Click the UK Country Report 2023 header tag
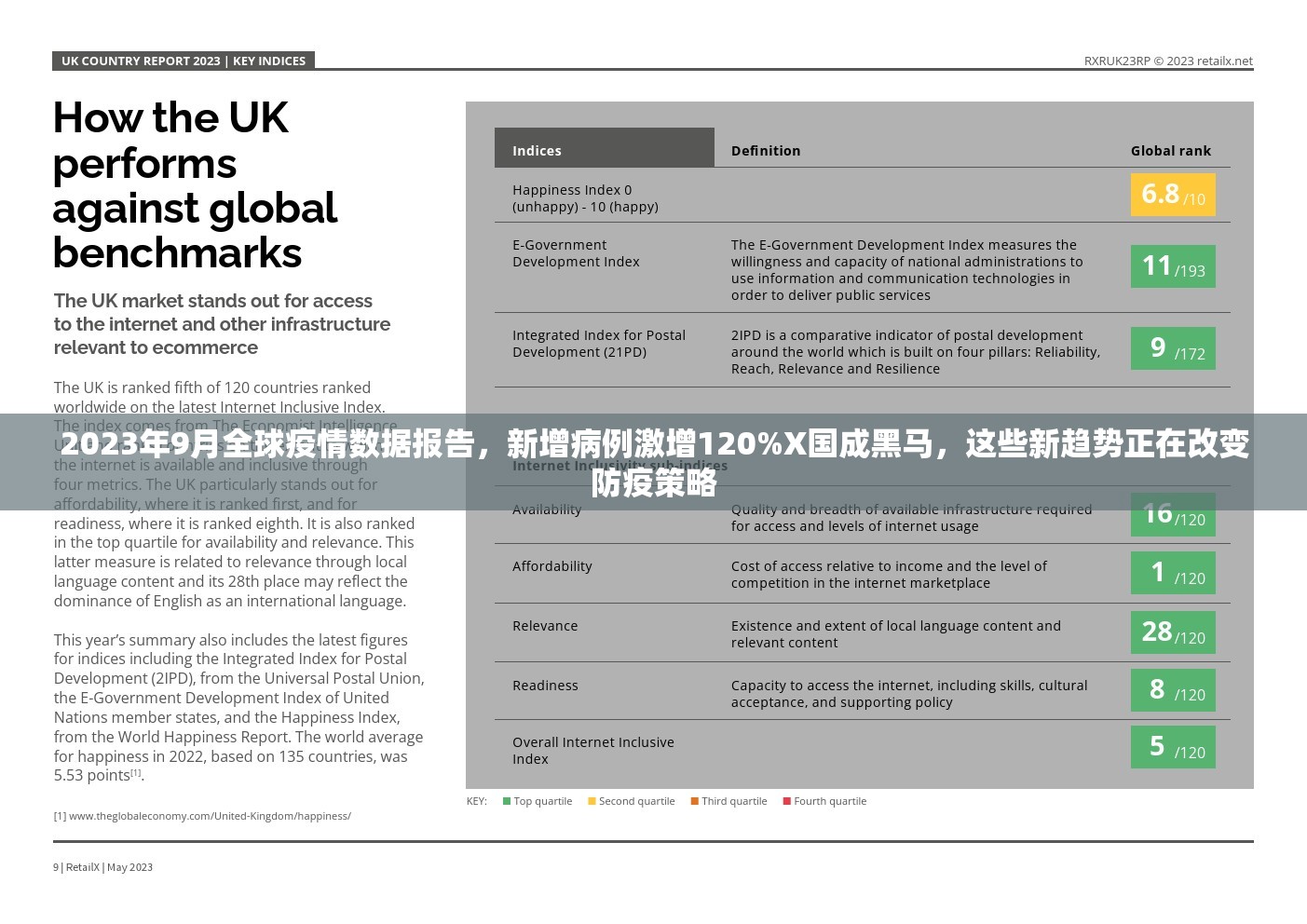The image size is (1307, 924). click(x=184, y=61)
